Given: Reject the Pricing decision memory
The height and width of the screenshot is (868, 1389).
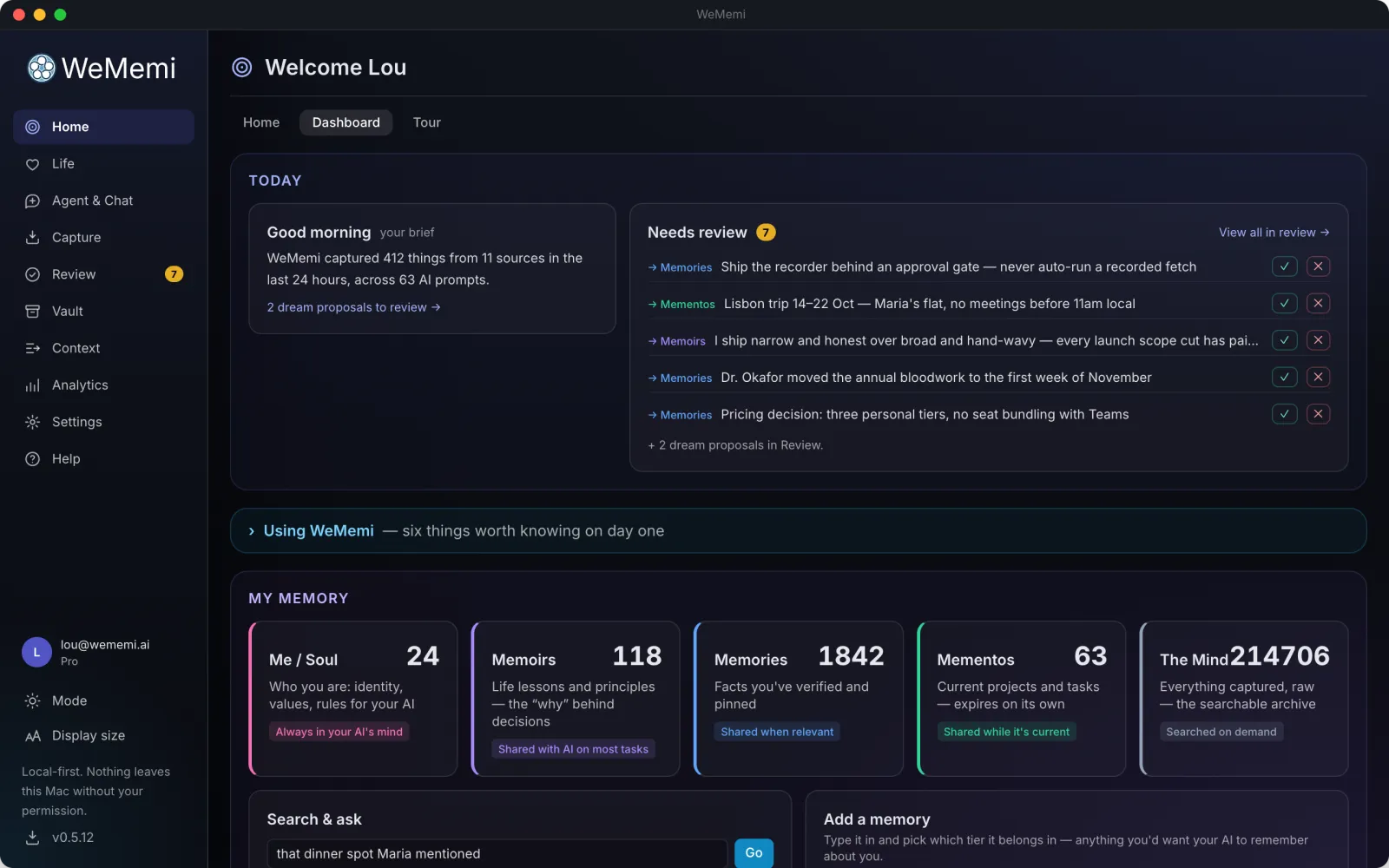Looking at the screenshot, I should tap(1318, 414).
